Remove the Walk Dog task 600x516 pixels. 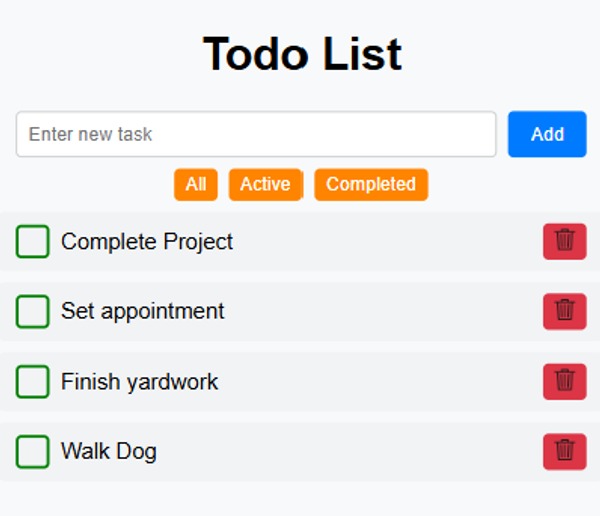pos(564,451)
